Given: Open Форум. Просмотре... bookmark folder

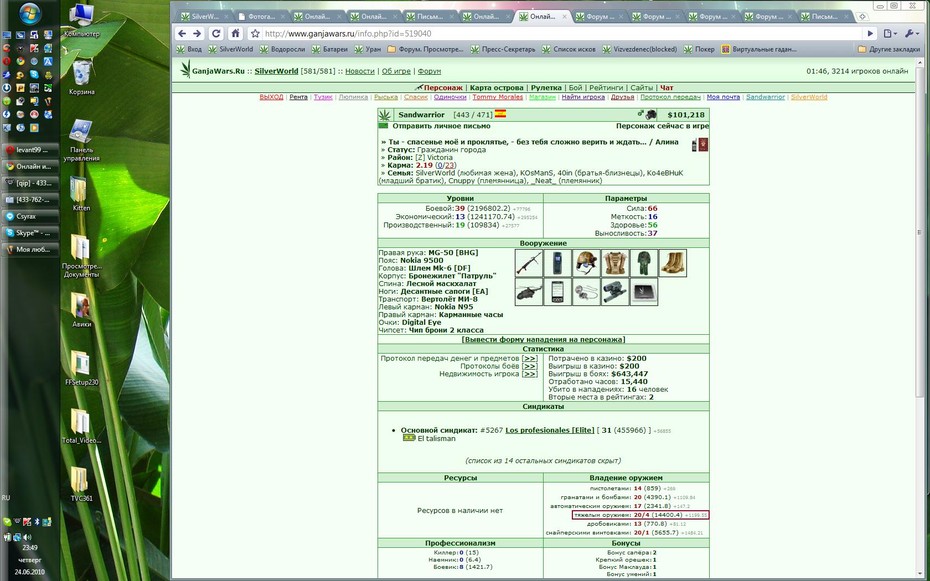Looking at the screenshot, I should click(425, 49).
